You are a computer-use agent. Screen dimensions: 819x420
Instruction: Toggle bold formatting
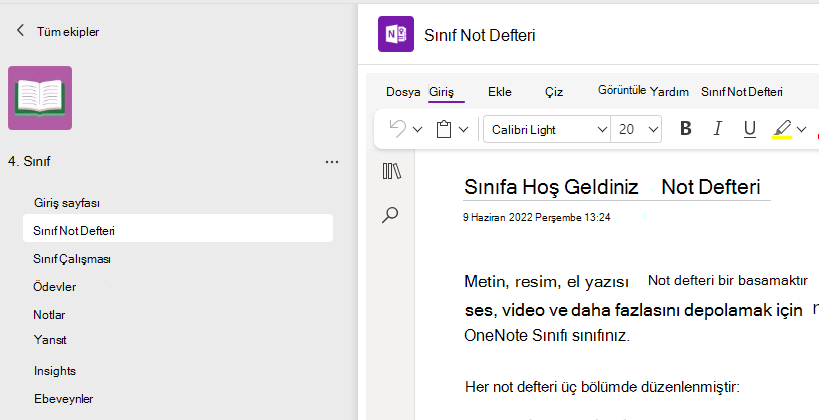tap(686, 129)
